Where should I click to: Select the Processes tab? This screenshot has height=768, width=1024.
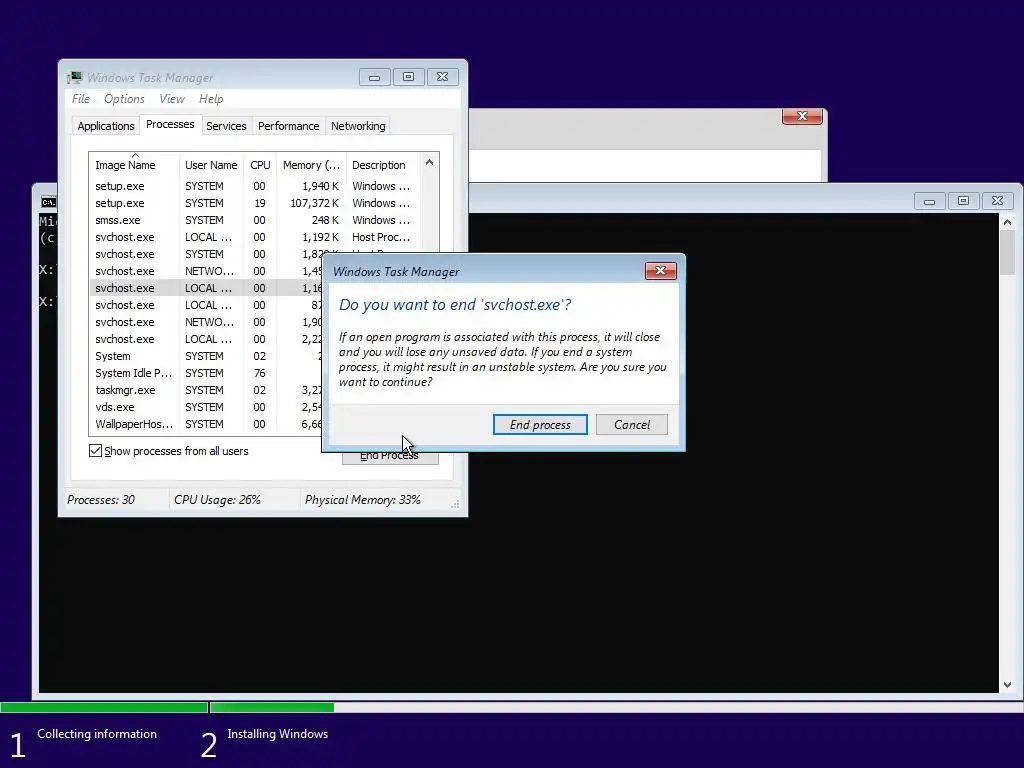[x=170, y=124]
